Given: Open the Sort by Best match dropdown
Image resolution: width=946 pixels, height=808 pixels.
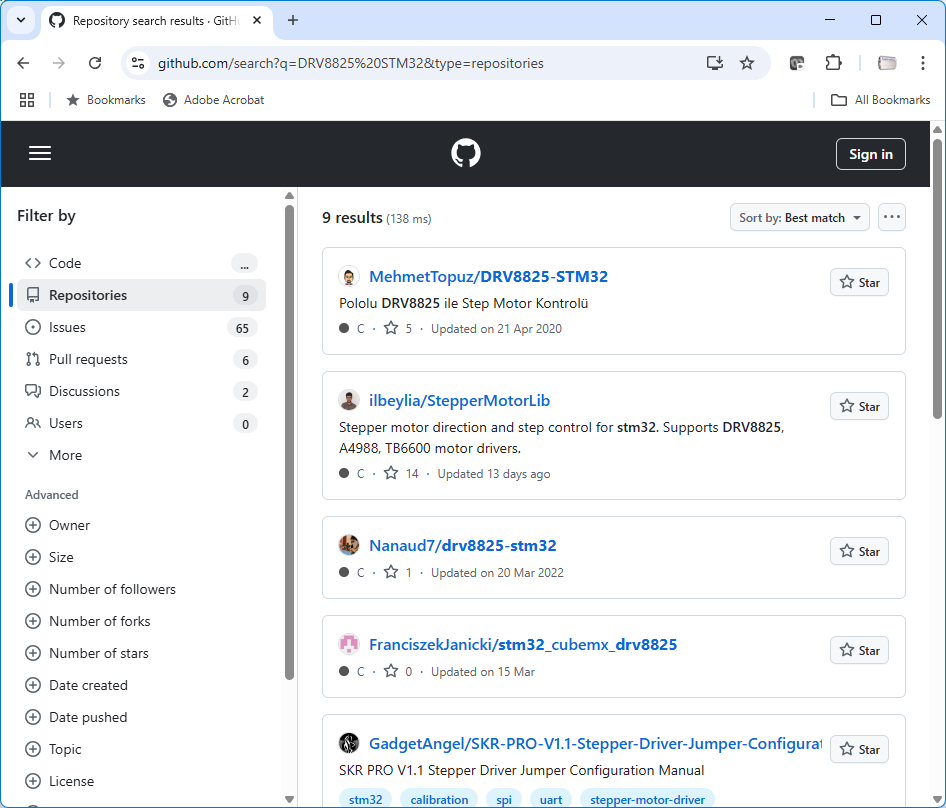Looking at the screenshot, I should 799,217.
